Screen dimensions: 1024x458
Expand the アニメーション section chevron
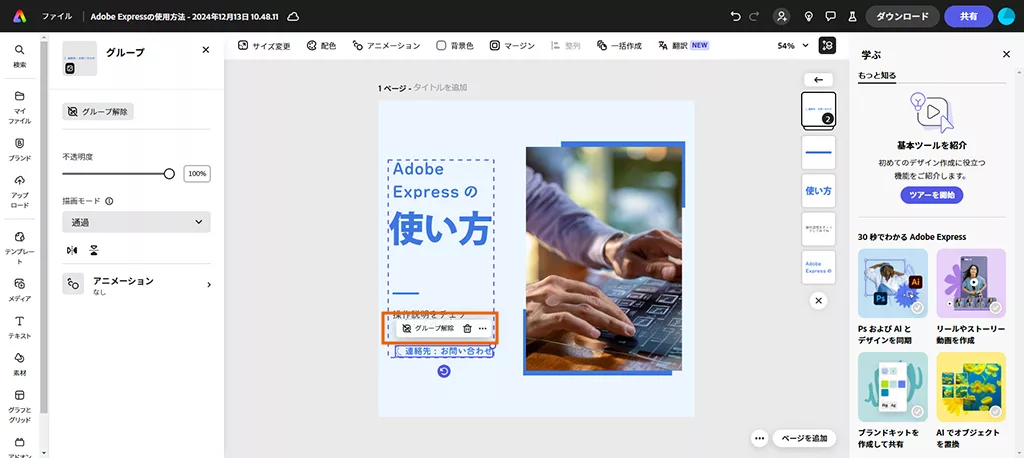[x=208, y=285]
